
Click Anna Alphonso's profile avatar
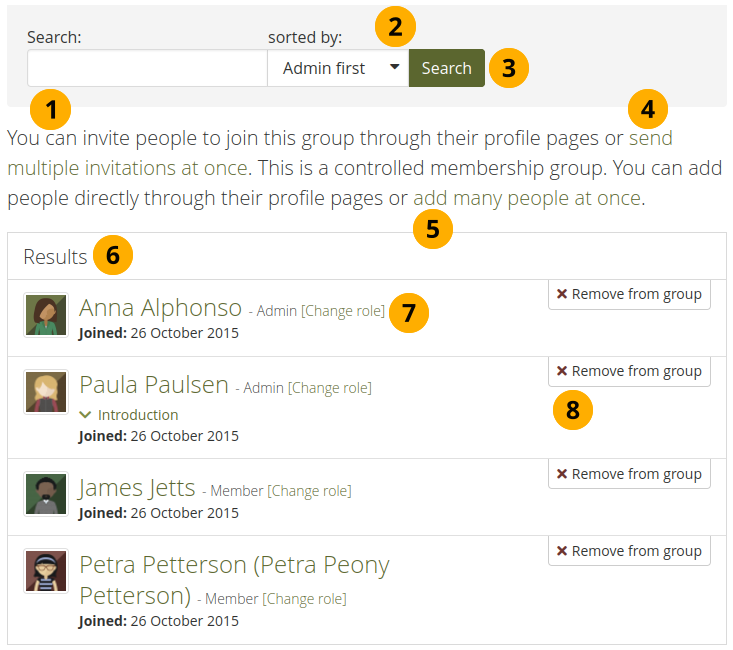[x=46, y=315]
